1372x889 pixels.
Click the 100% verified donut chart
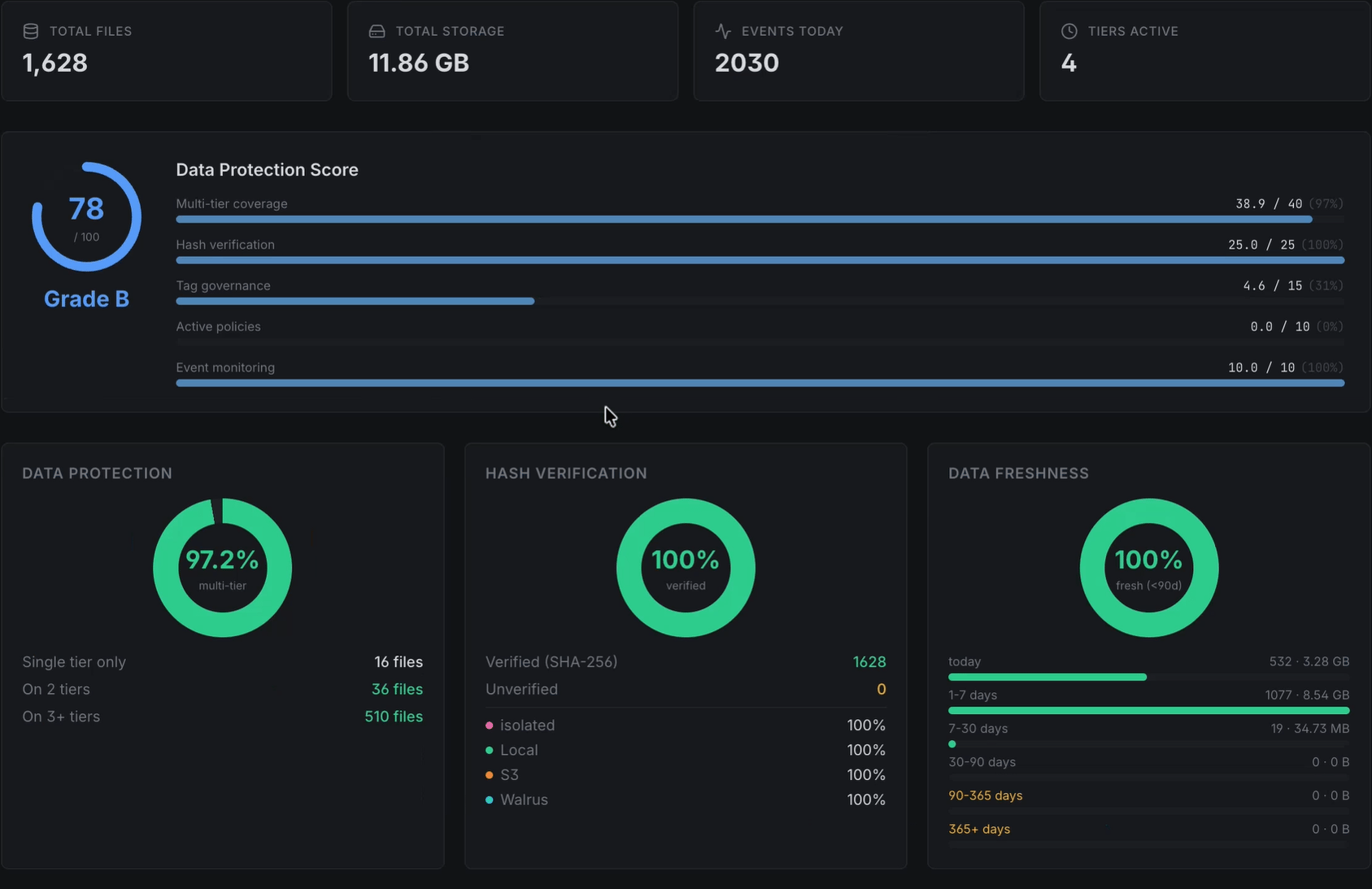coord(686,568)
